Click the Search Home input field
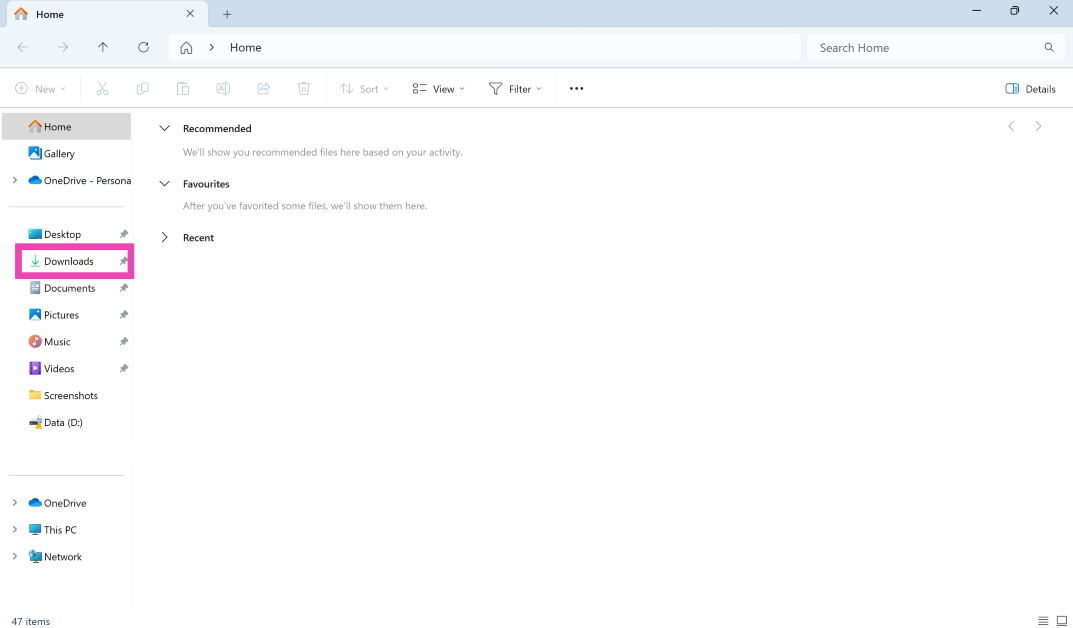The width and height of the screenshot is (1073, 628). (925, 47)
